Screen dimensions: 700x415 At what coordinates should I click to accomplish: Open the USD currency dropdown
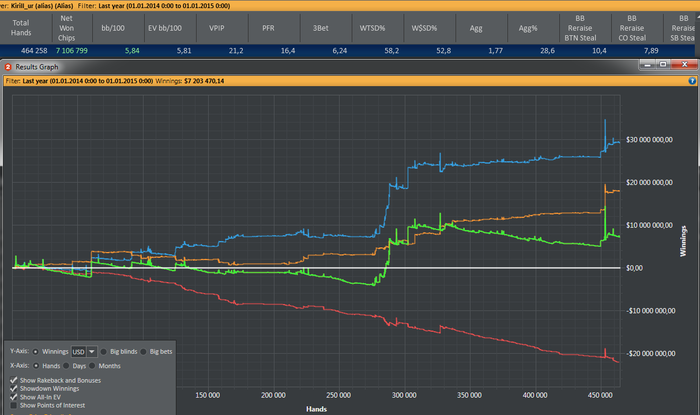point(92,352)
